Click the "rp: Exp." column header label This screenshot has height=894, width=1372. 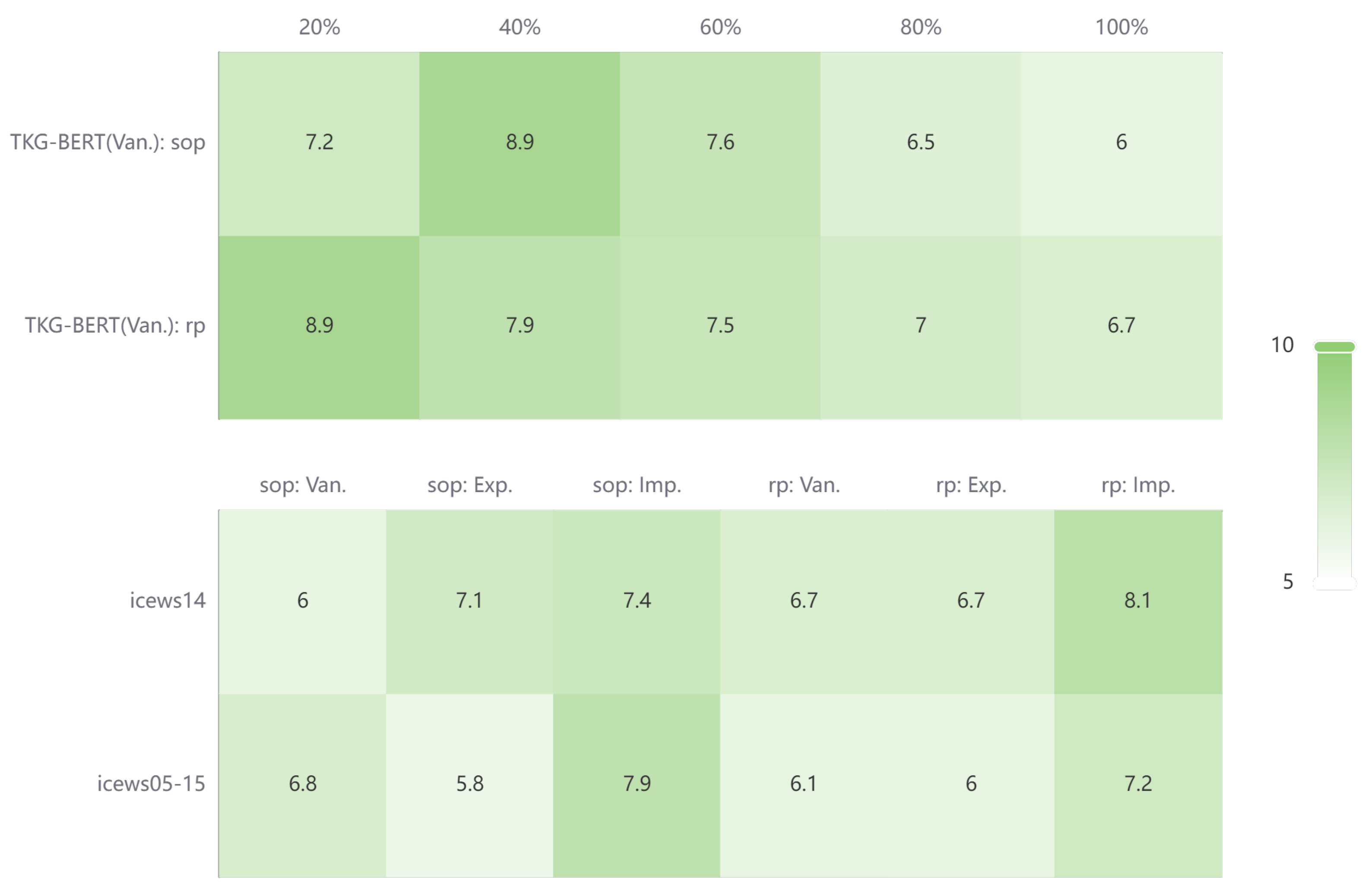pos(971,486)
